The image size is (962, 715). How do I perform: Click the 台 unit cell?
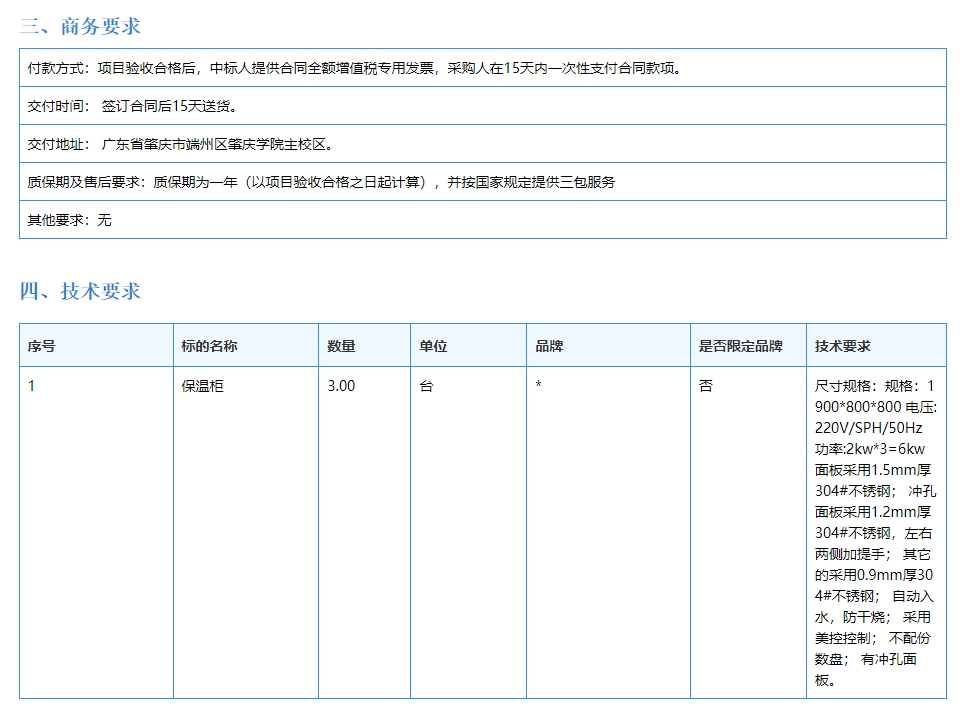[x=427, y=386]
